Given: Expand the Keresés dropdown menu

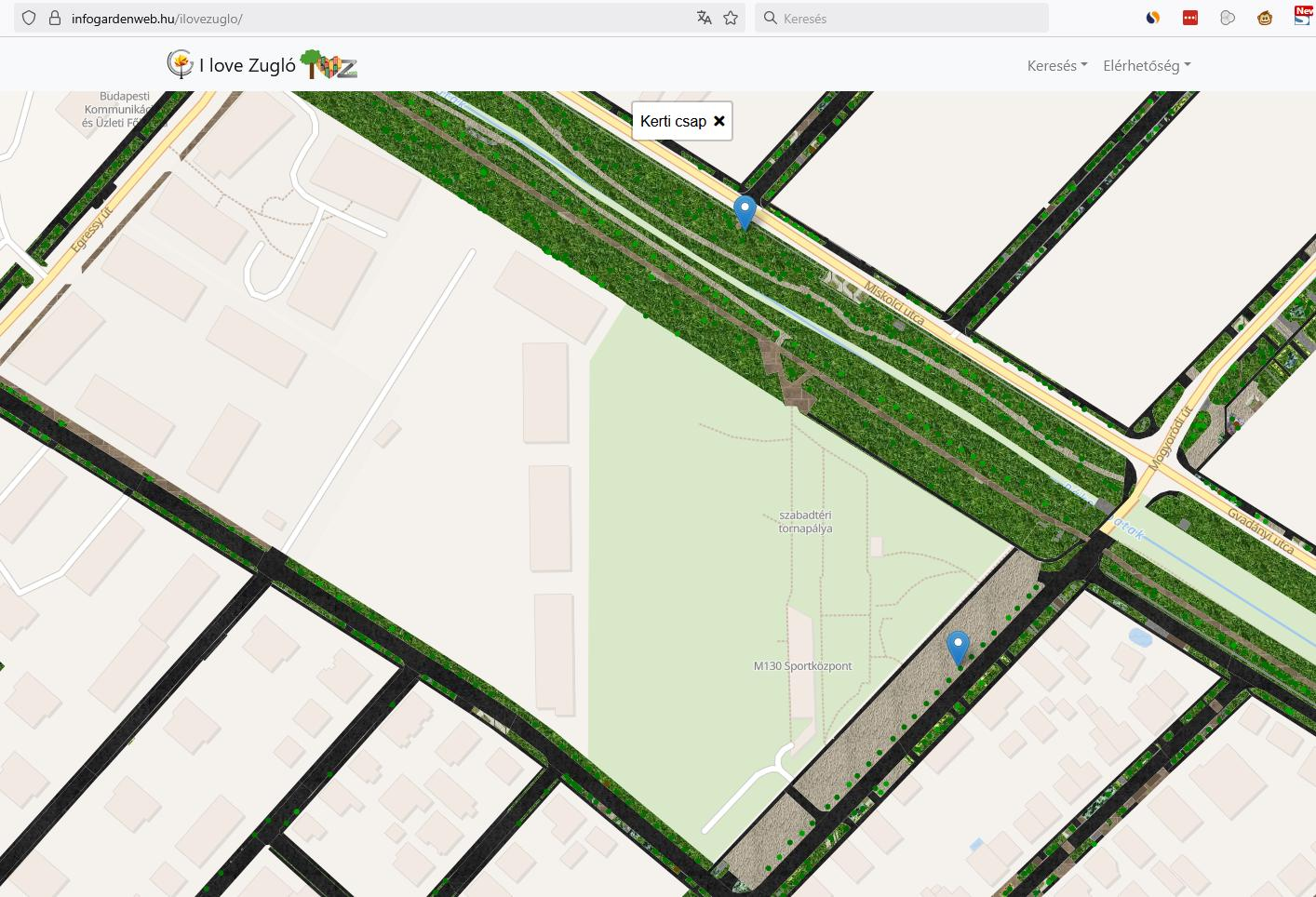Looking at the screenshot, I should (1056, 65).
